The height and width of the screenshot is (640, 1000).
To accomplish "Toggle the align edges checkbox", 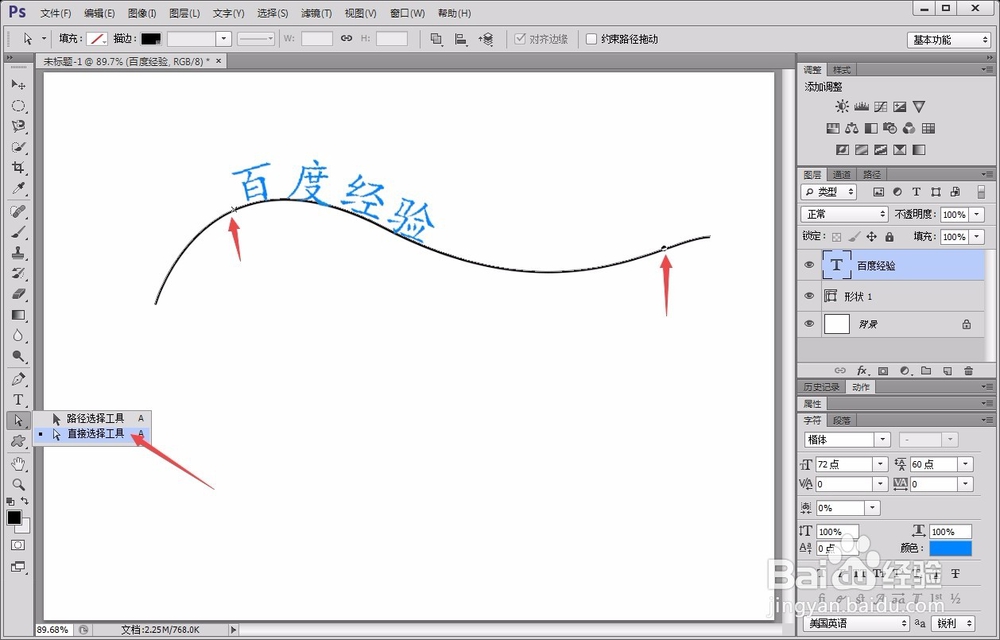I will [x=520, y=39].
